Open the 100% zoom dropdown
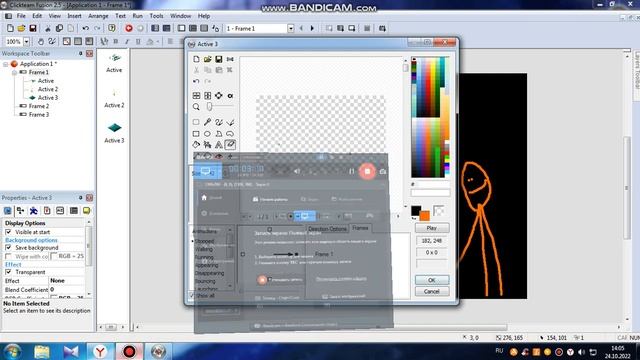This screenshot has width=640, height=360. [27, 42]
